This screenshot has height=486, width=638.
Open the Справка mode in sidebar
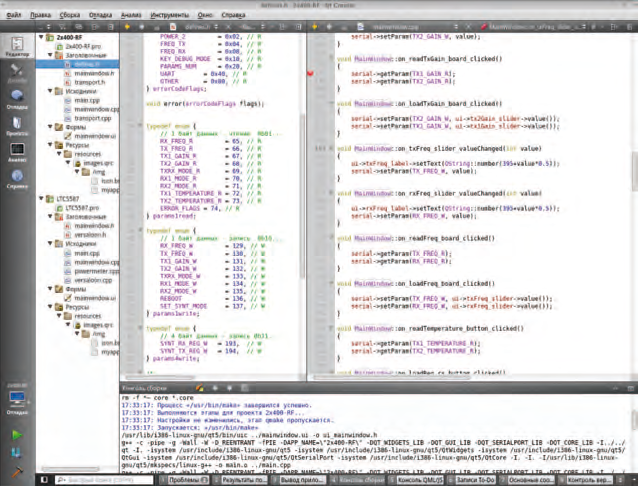[x=16, y=181]
